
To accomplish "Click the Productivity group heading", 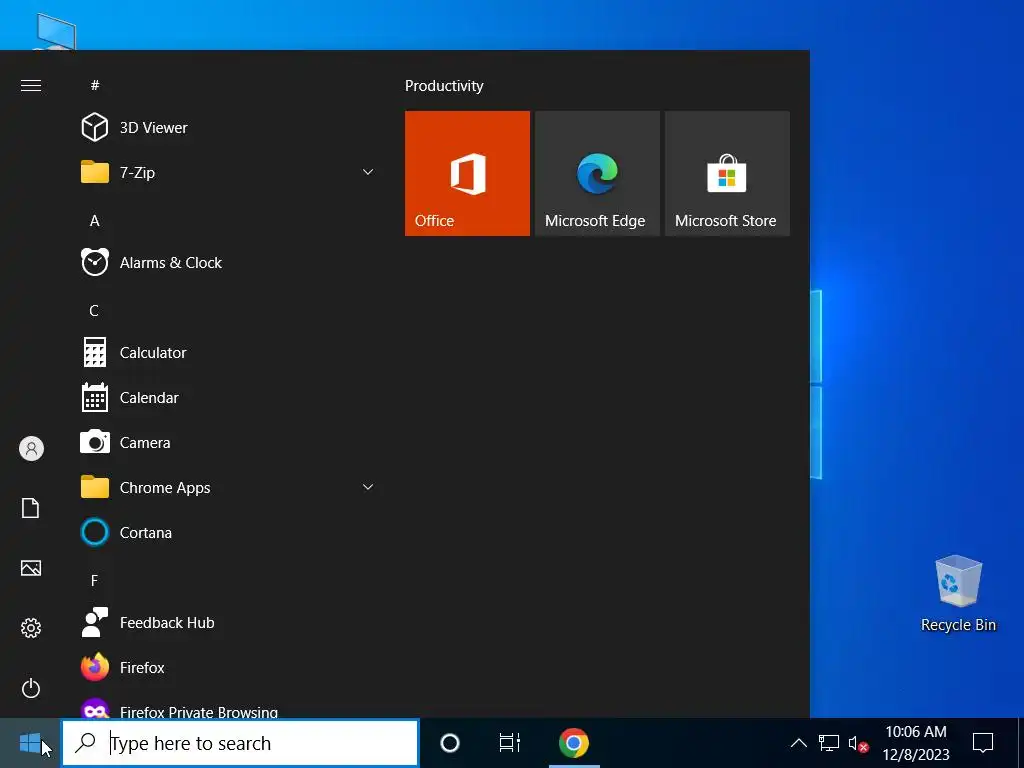I will pyautogui.click(x=444, y=86).
